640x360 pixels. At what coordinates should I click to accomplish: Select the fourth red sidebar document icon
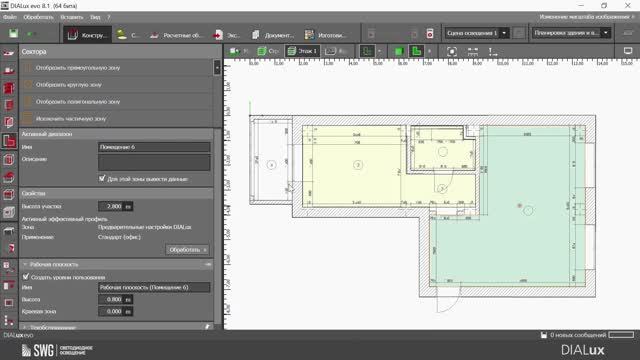click(9, 105)
